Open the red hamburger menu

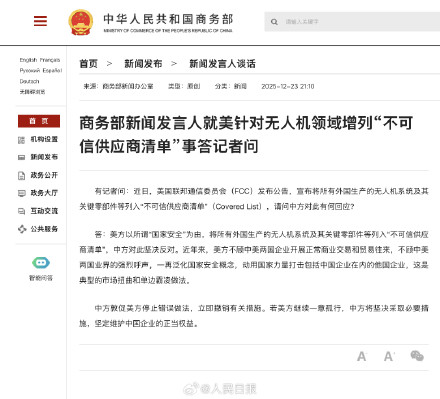click(x=40, y=21)
